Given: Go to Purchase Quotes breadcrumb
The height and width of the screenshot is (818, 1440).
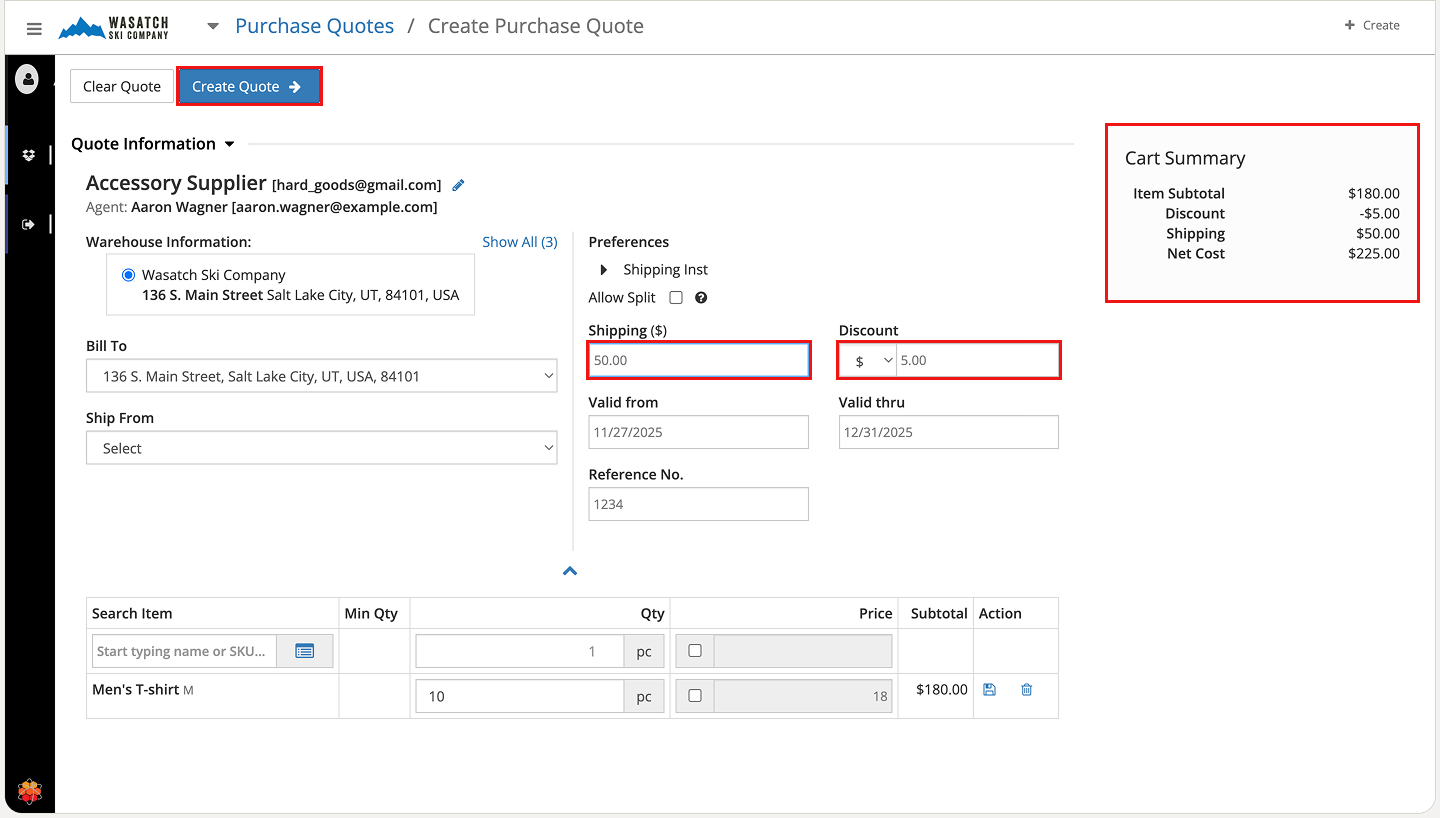Looking at the screenshot, I should [314, 26].
